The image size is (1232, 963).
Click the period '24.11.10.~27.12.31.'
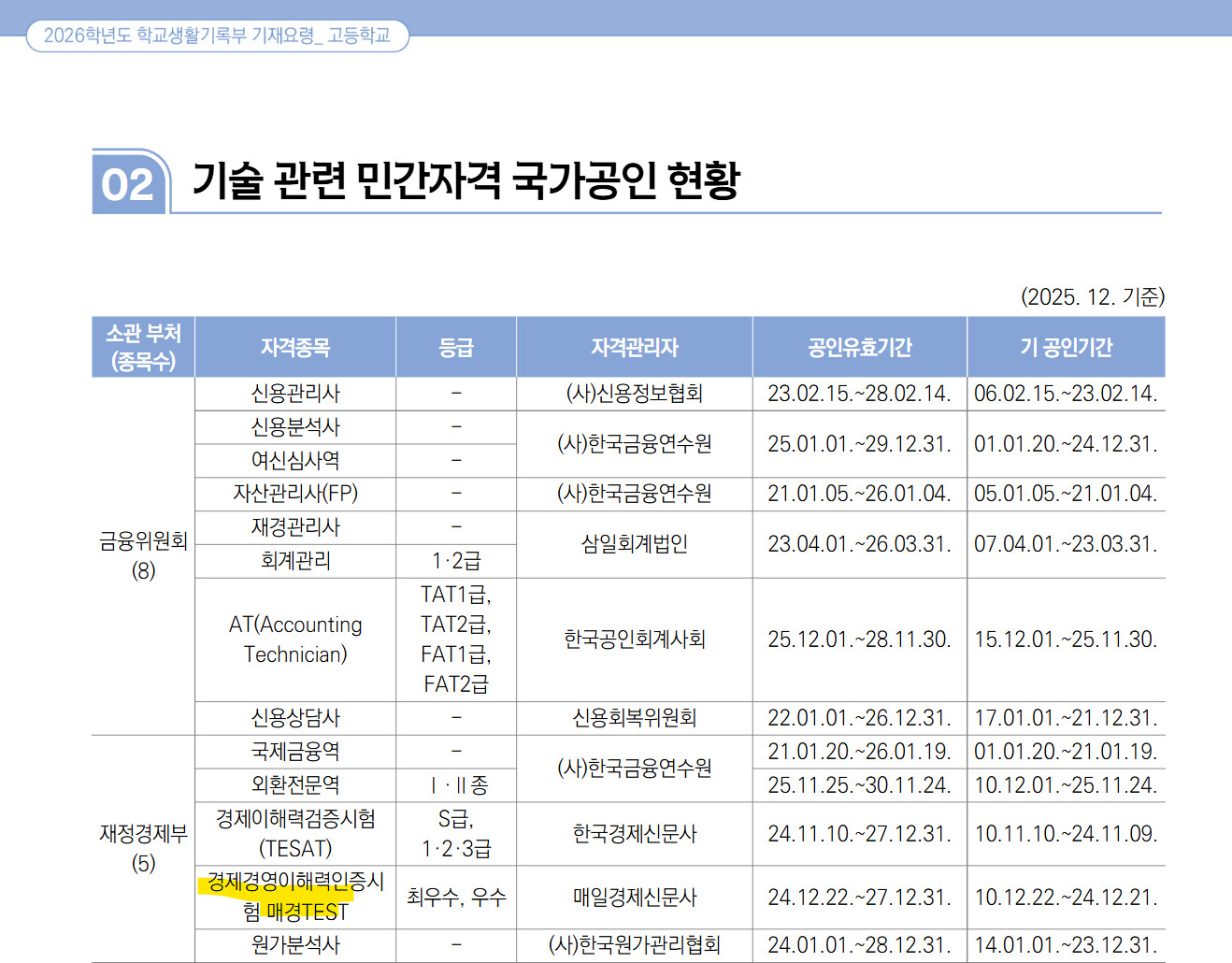860,834
